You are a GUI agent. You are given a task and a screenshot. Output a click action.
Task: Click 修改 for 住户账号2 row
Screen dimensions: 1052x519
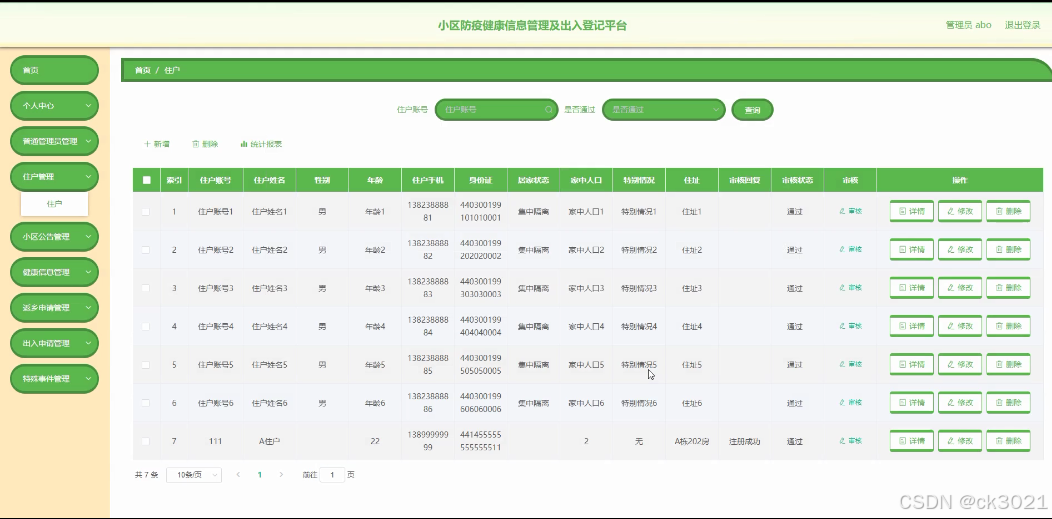(960, 249)
